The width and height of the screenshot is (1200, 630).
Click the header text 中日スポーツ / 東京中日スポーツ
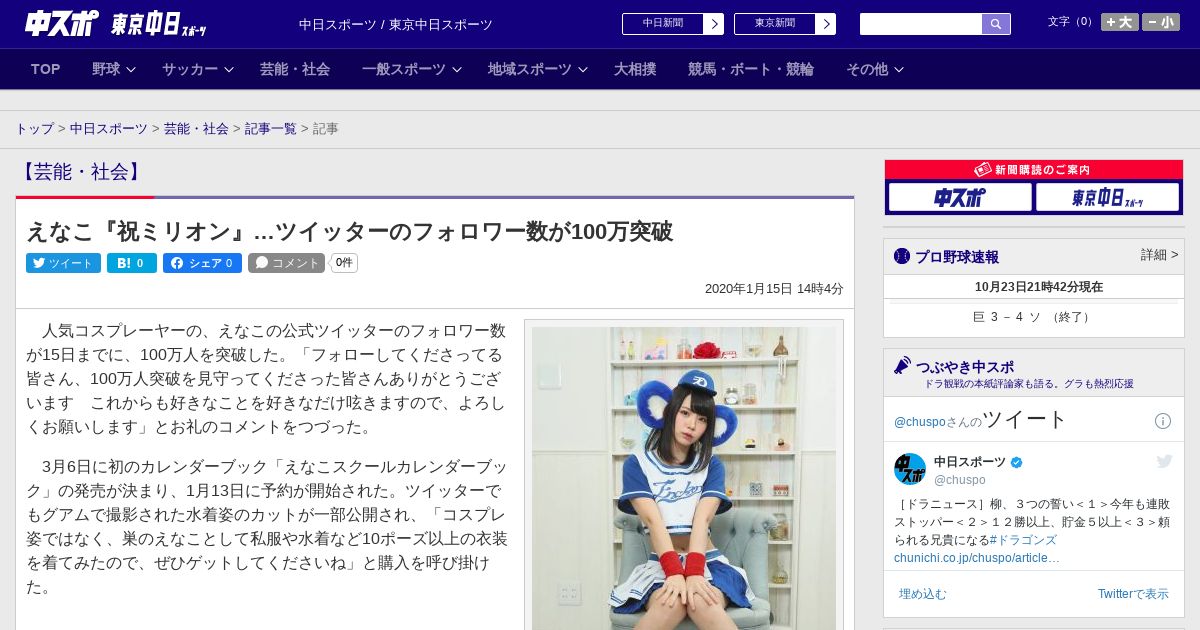click(396, 24)
